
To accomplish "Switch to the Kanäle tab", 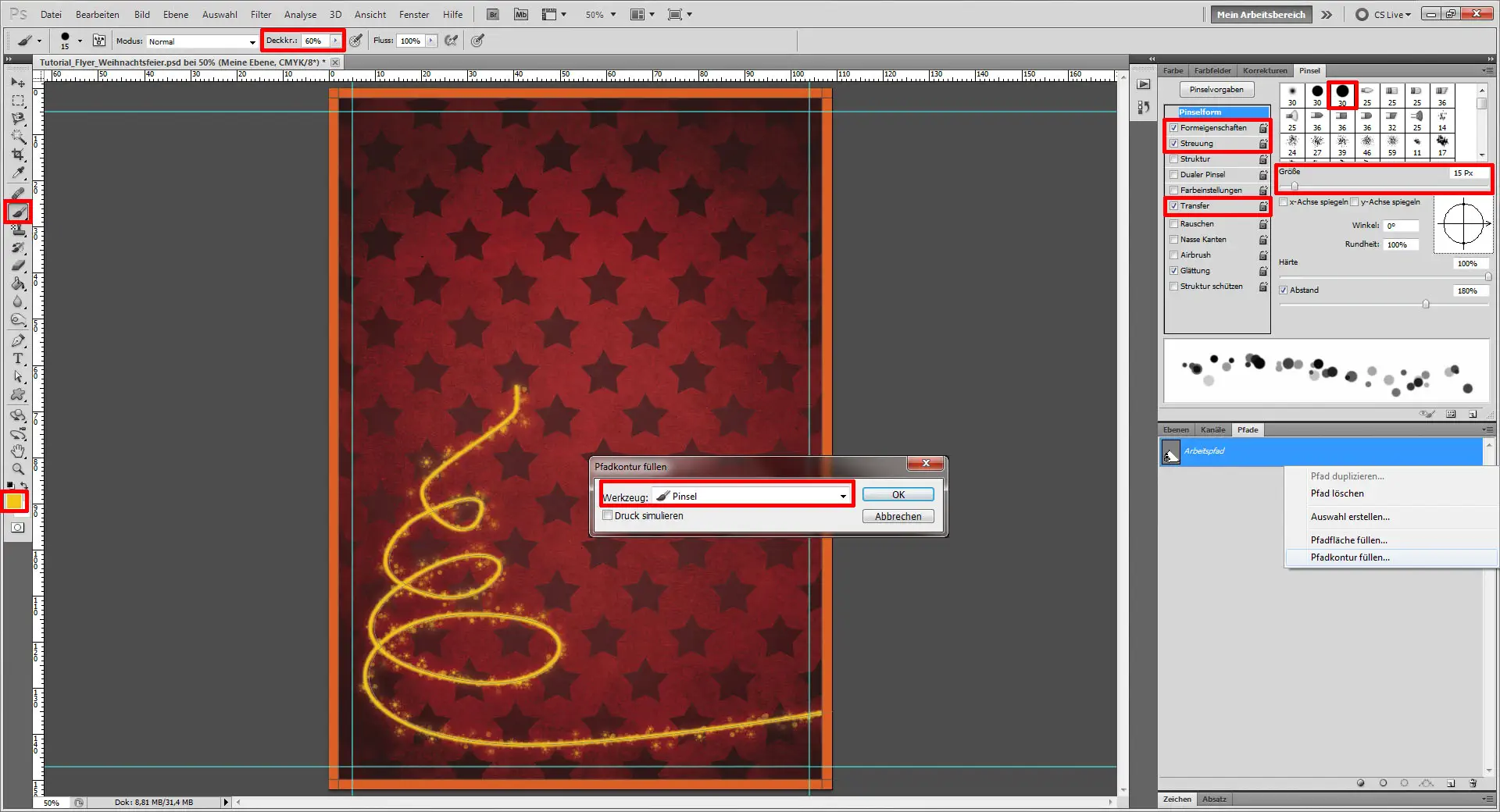I will 1212,430.
